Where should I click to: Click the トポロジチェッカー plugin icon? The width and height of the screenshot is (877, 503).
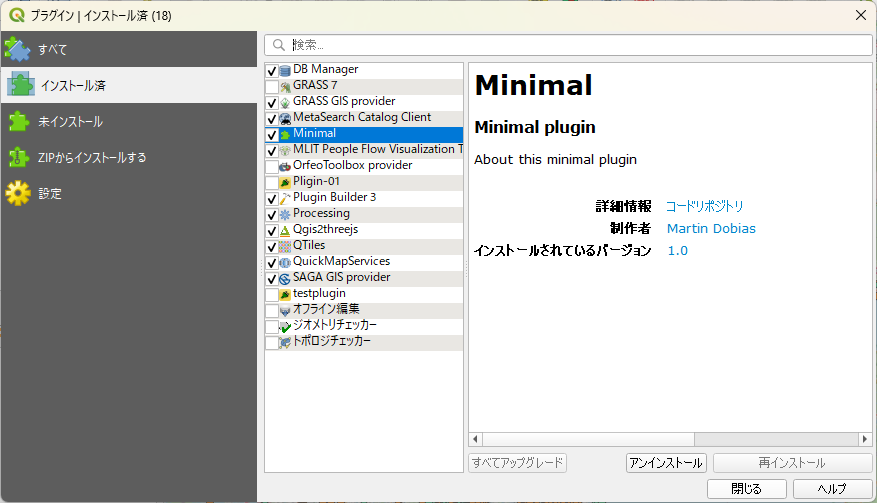285,343
